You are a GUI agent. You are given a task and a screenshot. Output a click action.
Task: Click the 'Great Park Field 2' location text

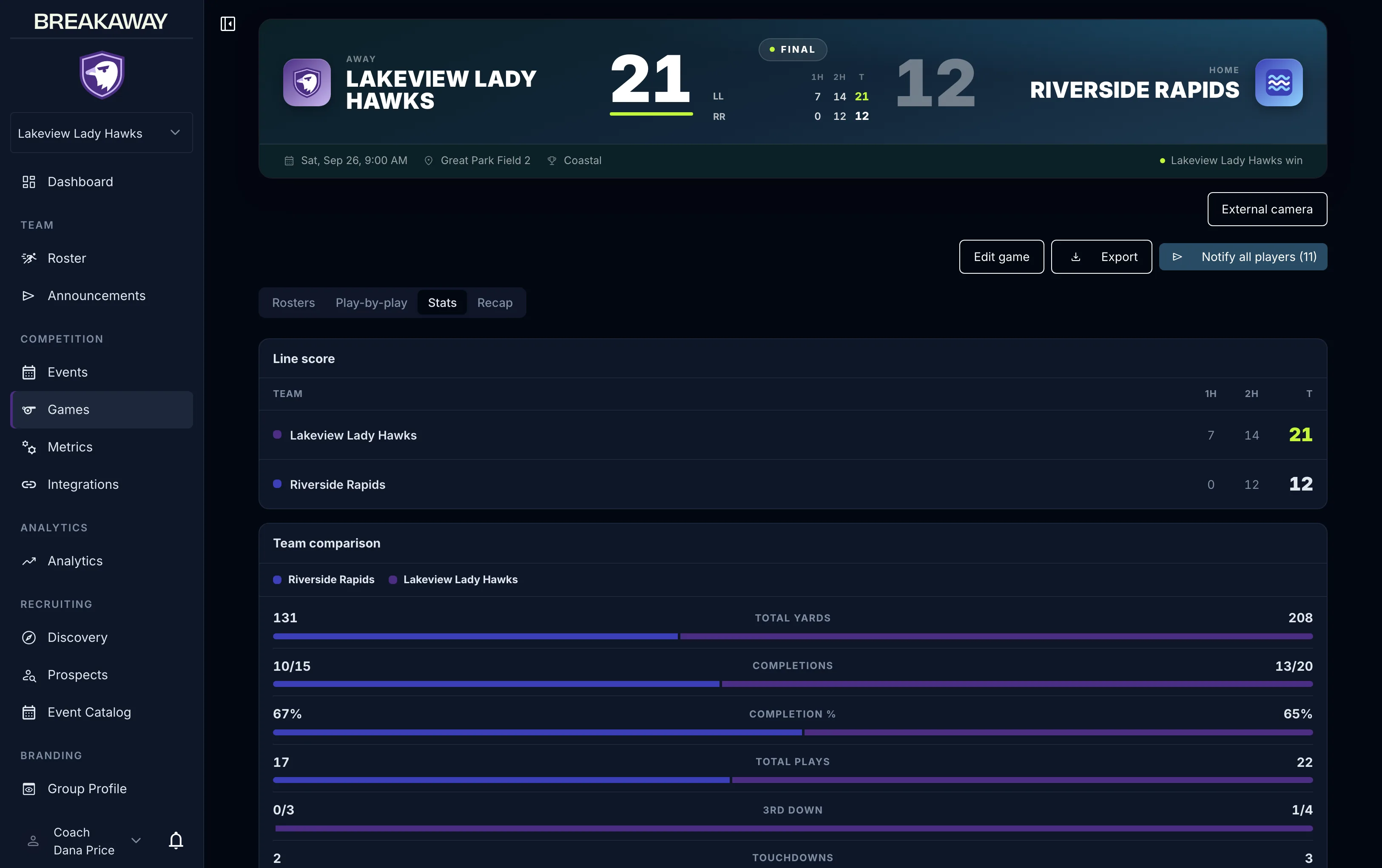tap(486, 161)
